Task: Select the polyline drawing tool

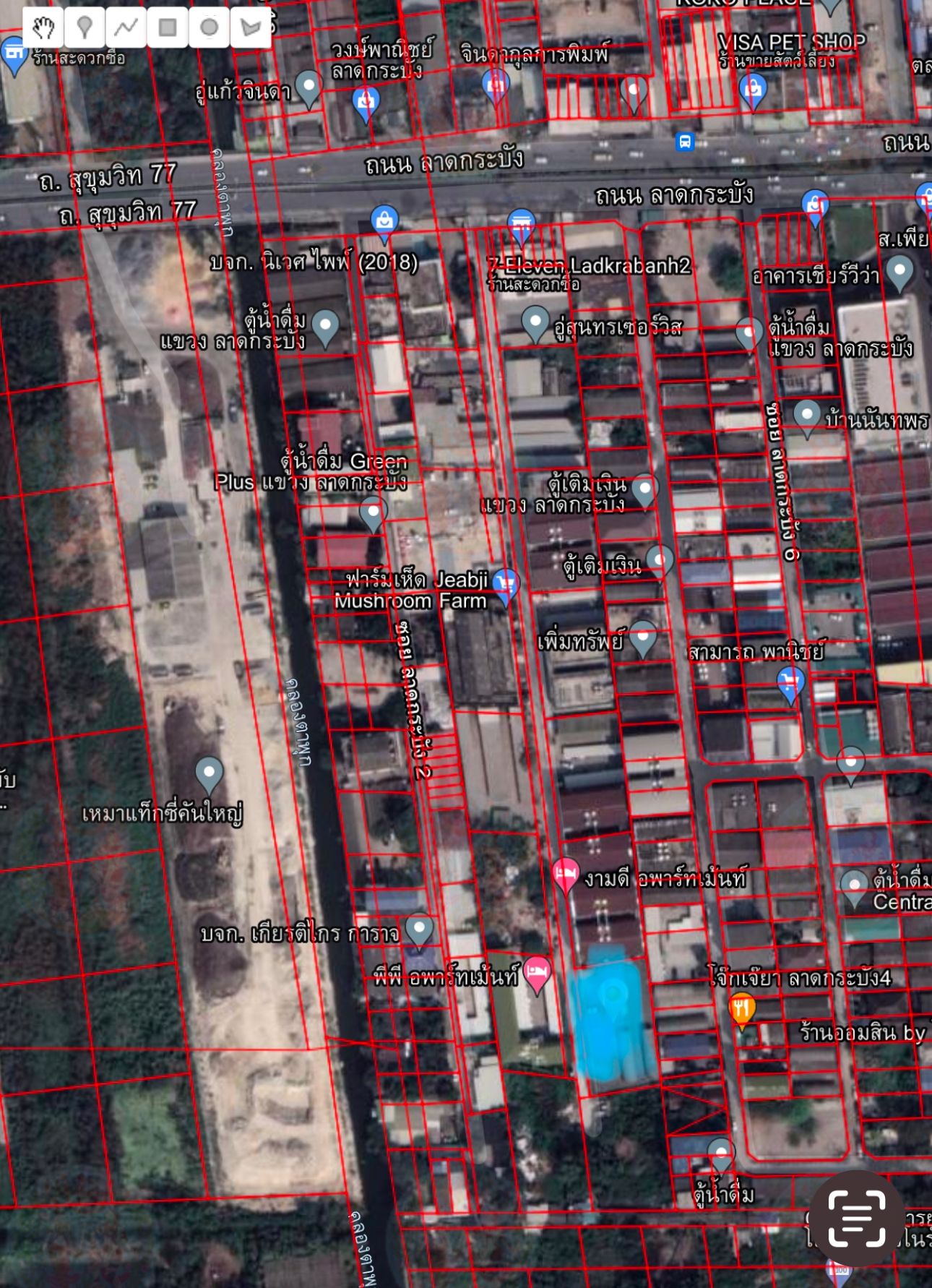Action: pos(126,28)
